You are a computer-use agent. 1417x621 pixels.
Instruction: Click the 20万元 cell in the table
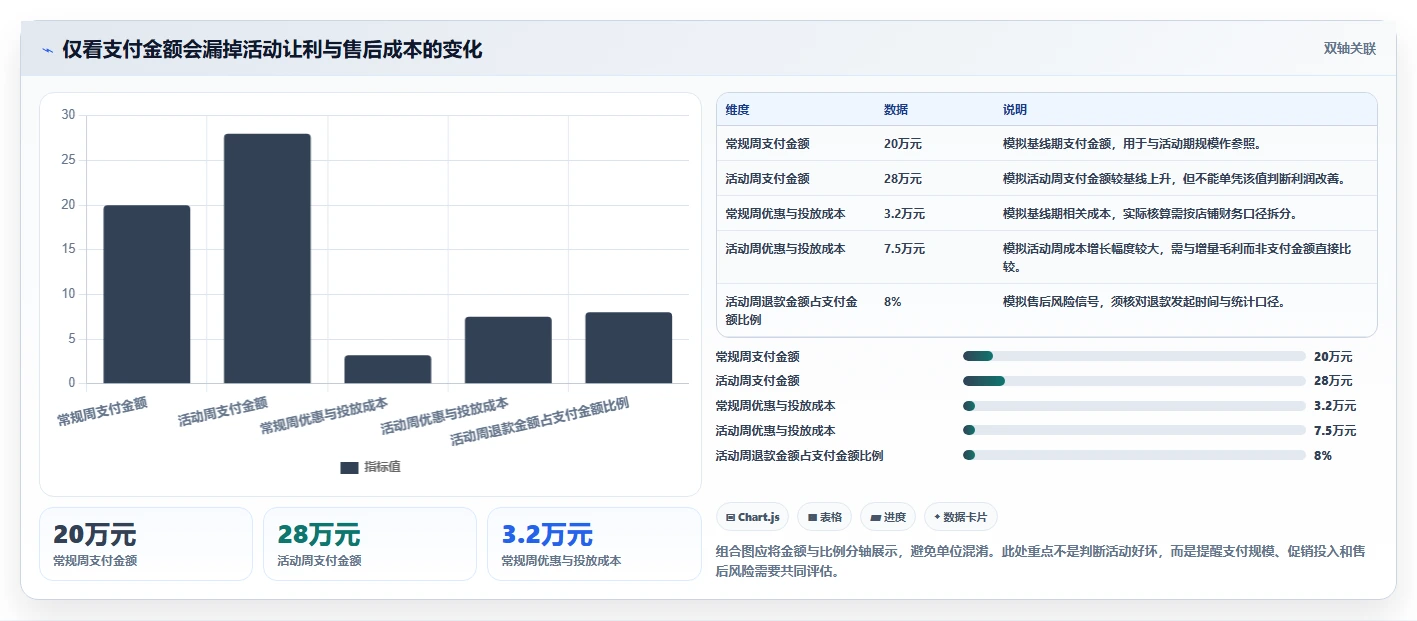(903, 144)
